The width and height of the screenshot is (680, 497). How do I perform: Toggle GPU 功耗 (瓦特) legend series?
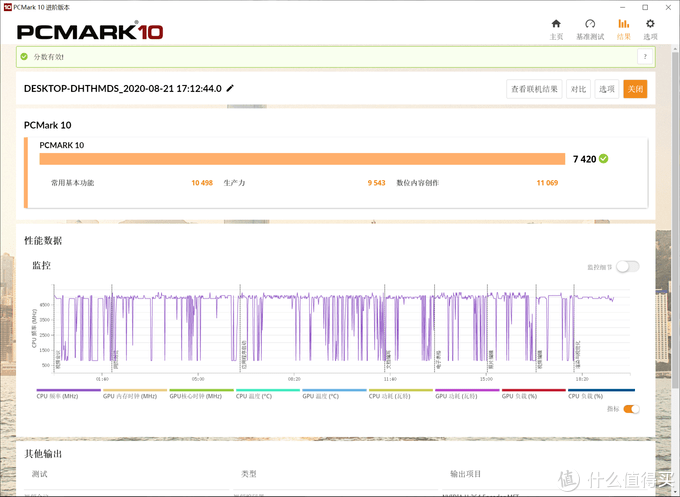tap(467, 394)
